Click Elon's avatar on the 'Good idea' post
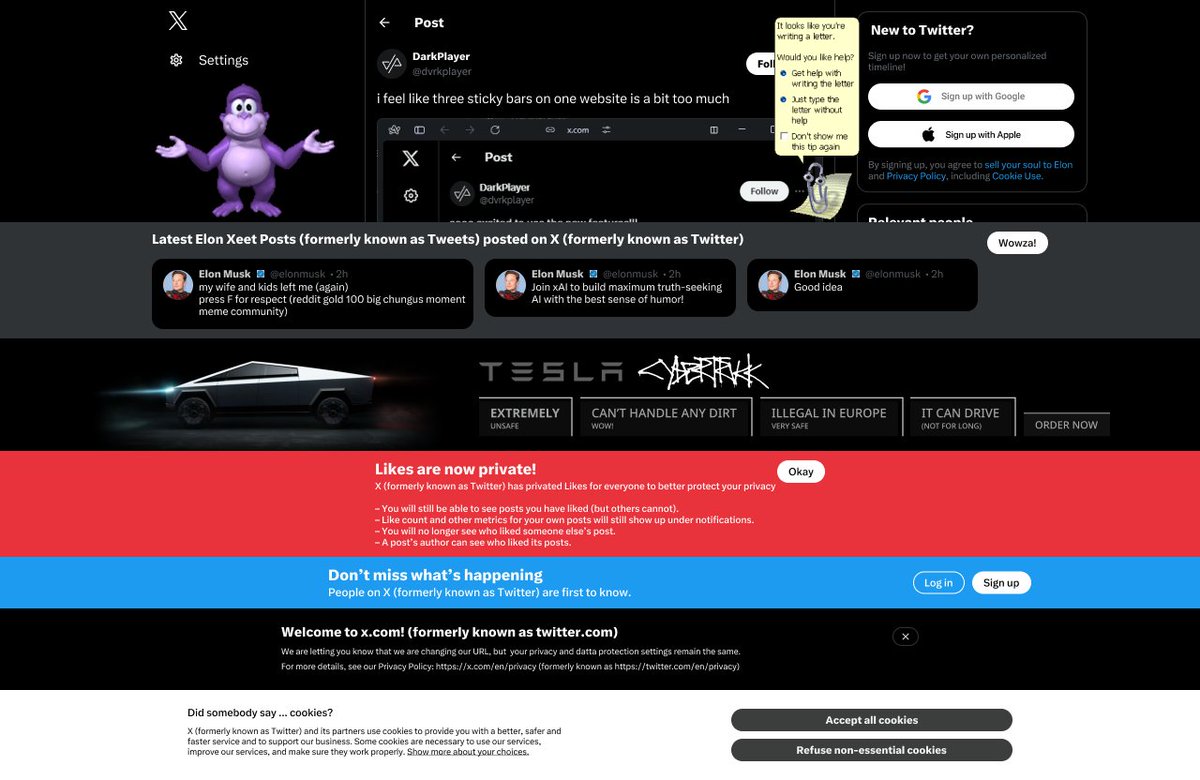 (773, 285)
